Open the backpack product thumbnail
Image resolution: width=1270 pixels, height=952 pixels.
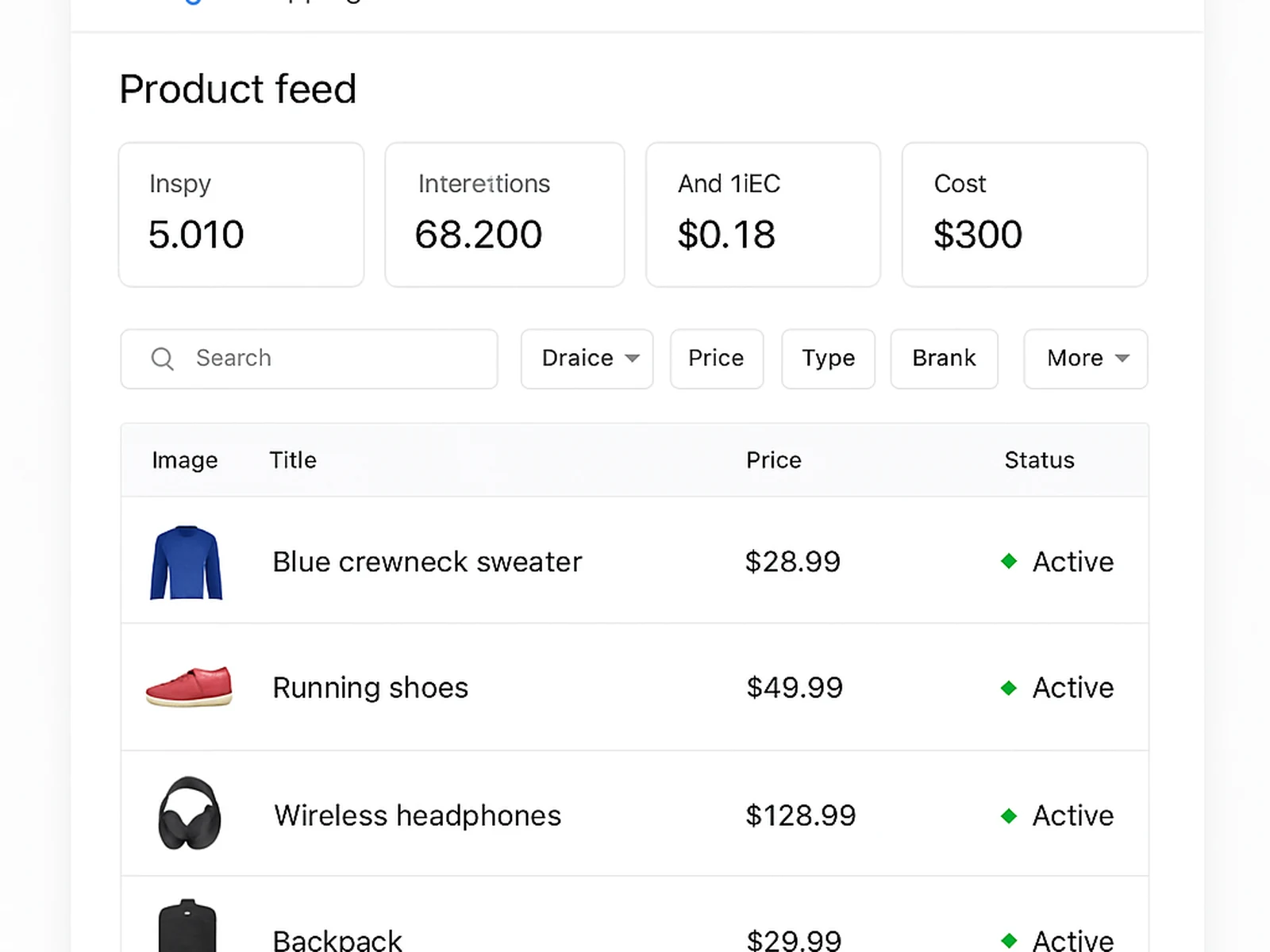187,926
